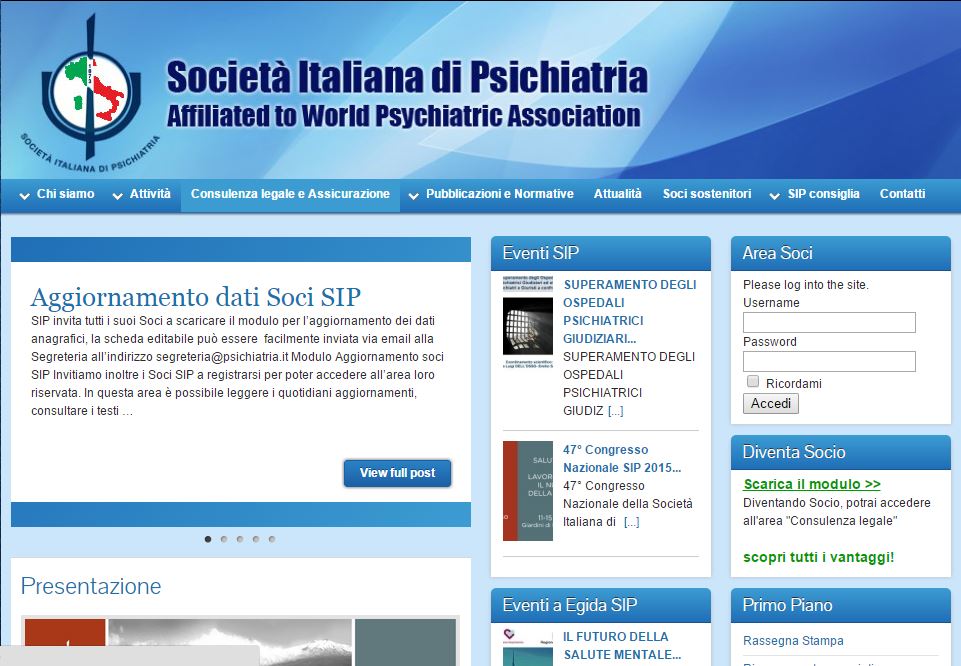Open IL FUTURO DELLA SALUTE MENTALE link
Screen dimensions: 961x666
pyautogui.click(x=621, y=646)
